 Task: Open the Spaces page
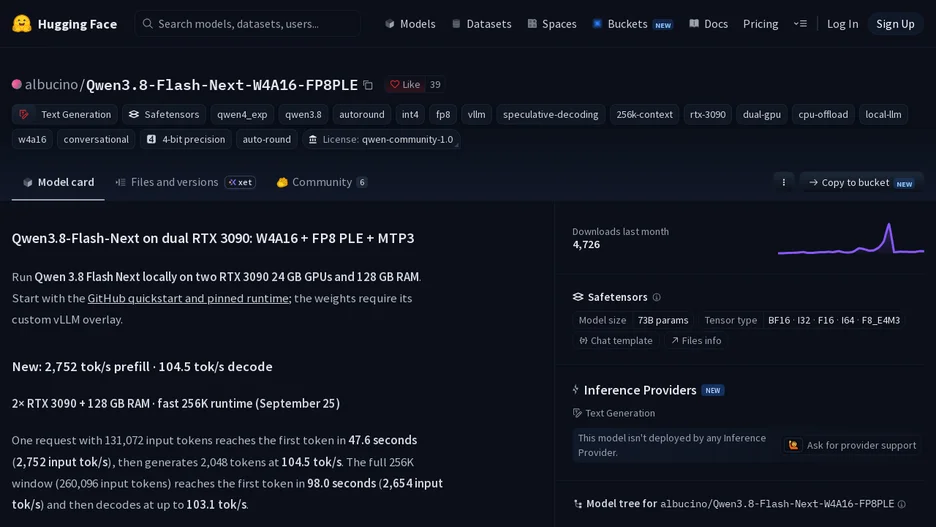coord(552,24)
